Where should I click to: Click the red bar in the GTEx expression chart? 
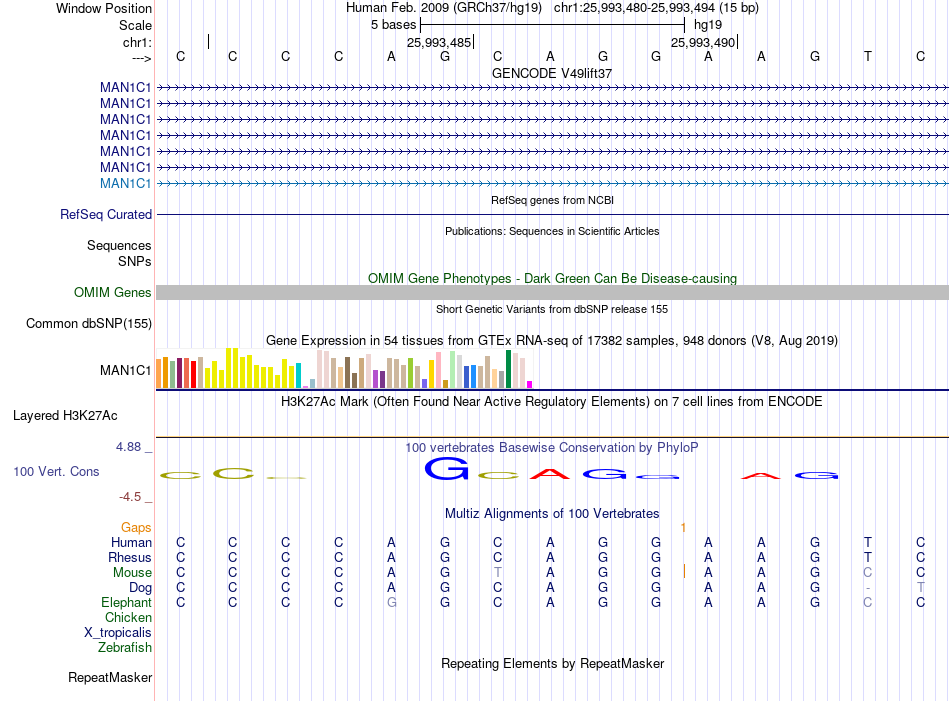pos(193,374)
